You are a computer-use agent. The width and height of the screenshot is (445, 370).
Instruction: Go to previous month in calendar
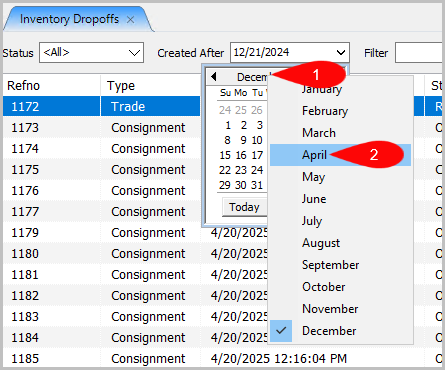[214, 77]
